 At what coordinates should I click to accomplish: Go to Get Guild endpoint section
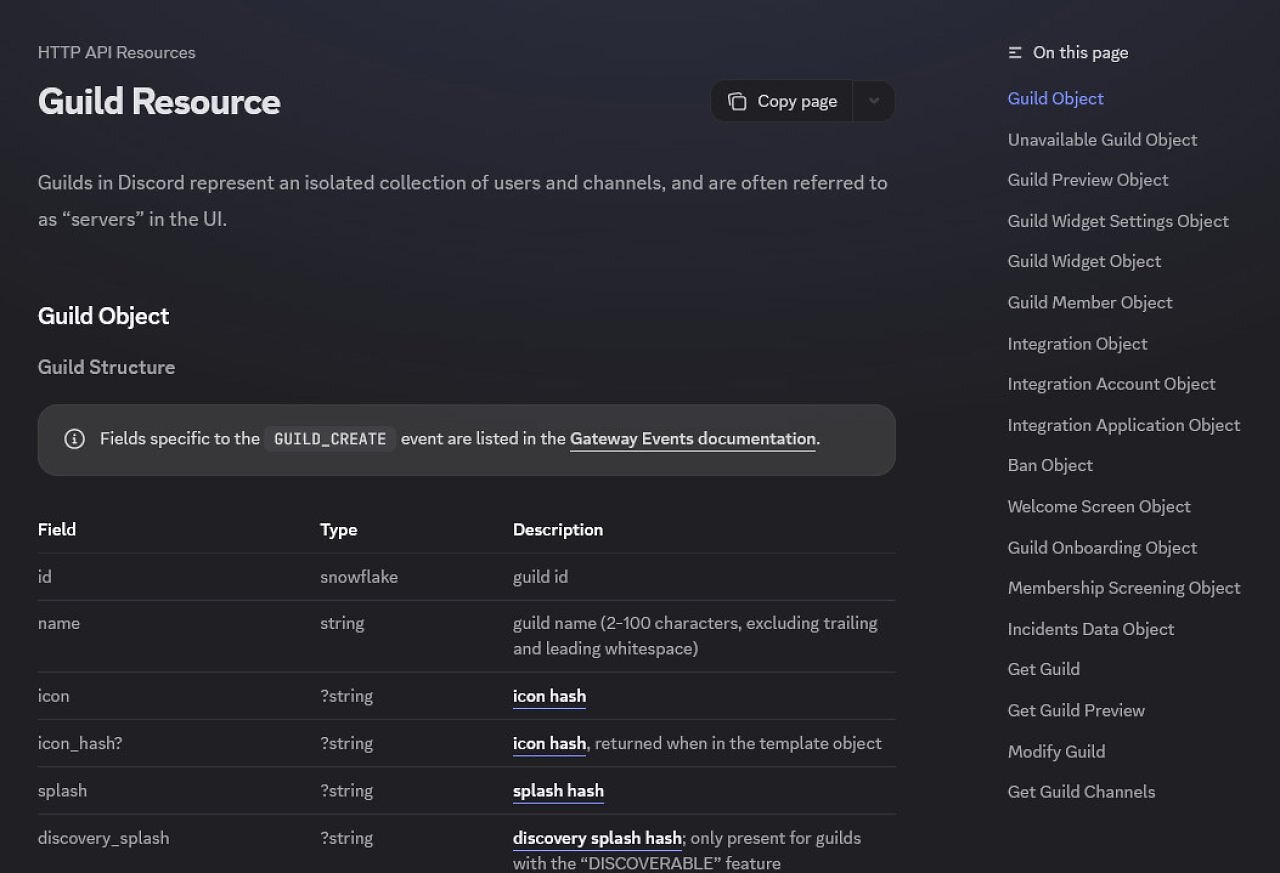pyautogui.click(x=1043, y=669)
